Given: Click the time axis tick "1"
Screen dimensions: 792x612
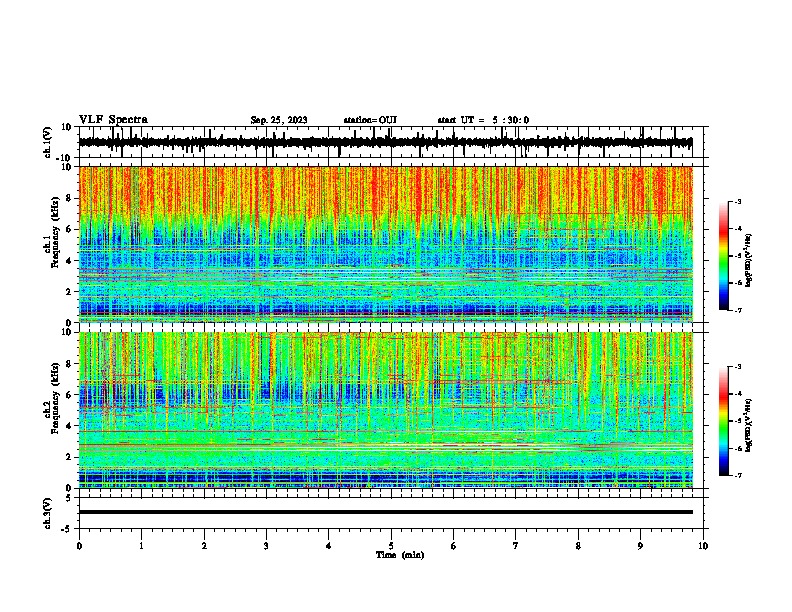Looking at the screenshot, I should (141, 546).
